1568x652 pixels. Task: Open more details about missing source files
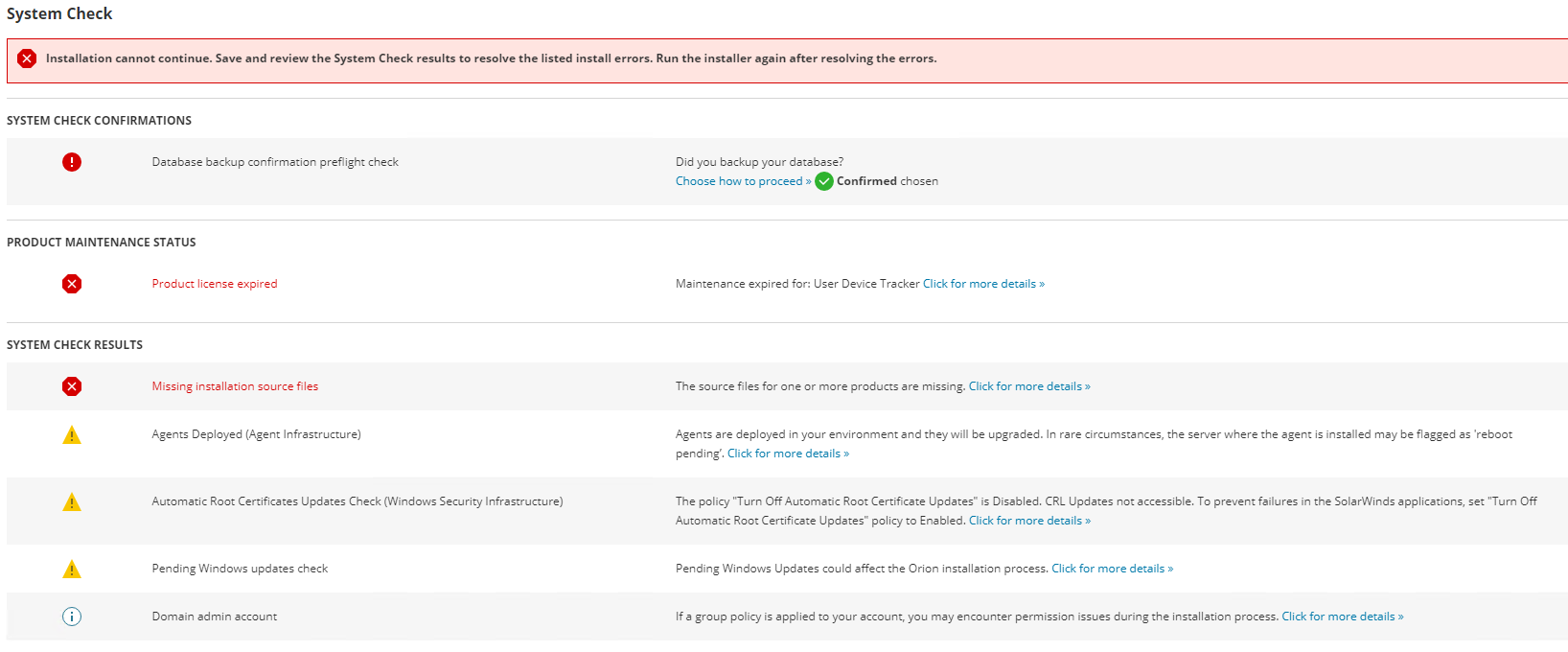1029,386
